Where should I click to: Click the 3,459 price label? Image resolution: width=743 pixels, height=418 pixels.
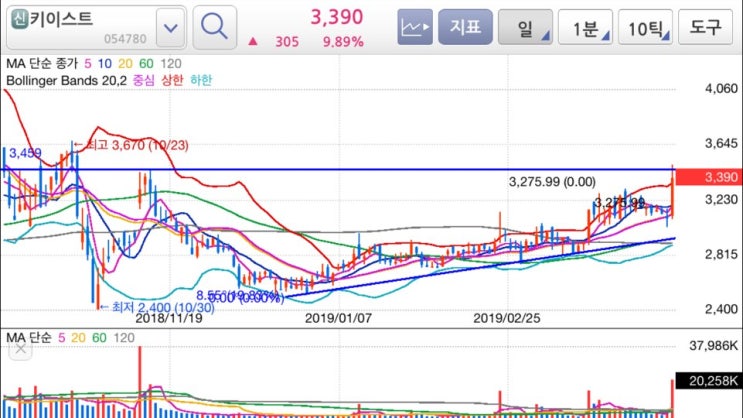click(x=25, y=153)
